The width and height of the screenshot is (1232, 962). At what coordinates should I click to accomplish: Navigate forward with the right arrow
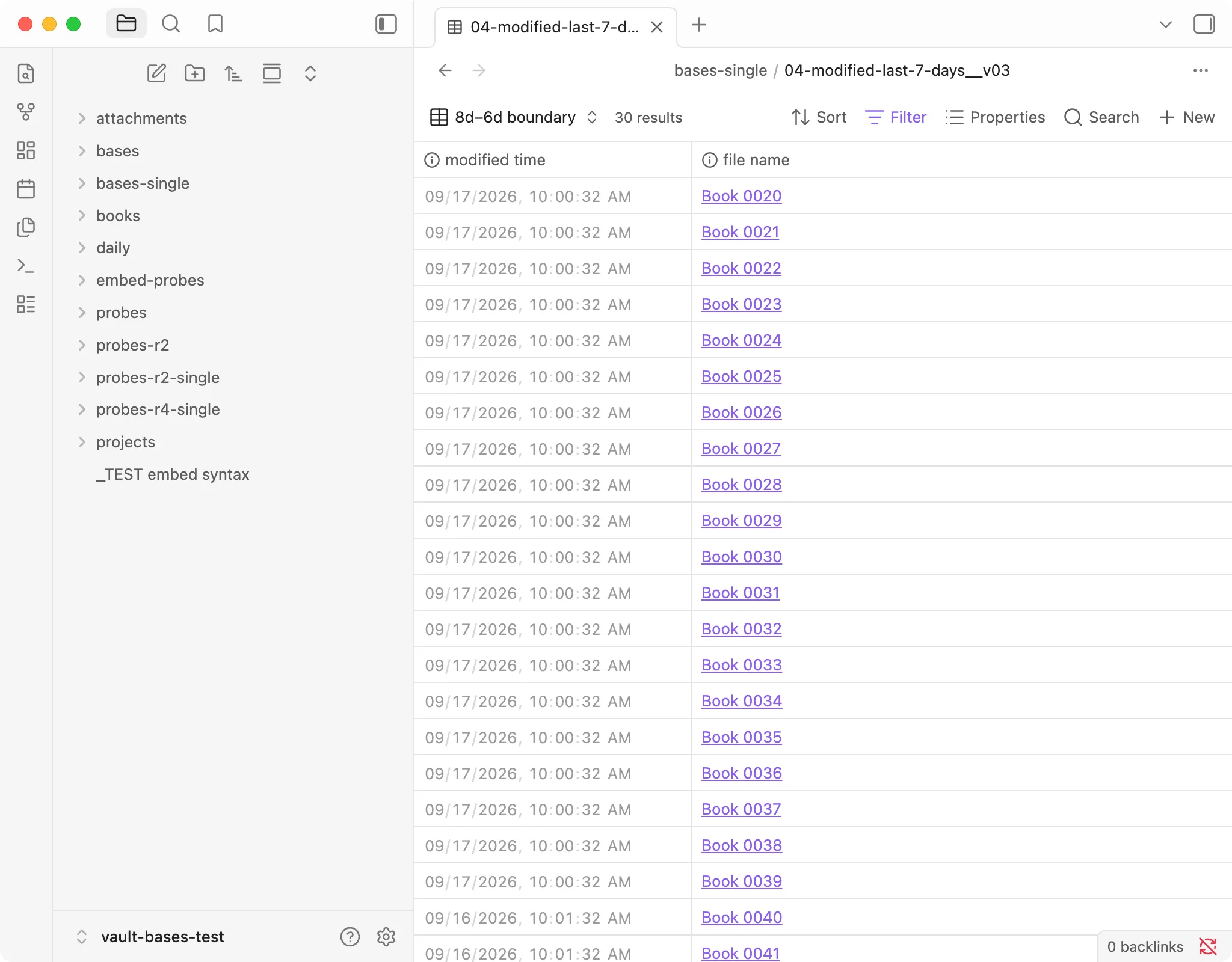pyautogui.click(x=479, y=70)
